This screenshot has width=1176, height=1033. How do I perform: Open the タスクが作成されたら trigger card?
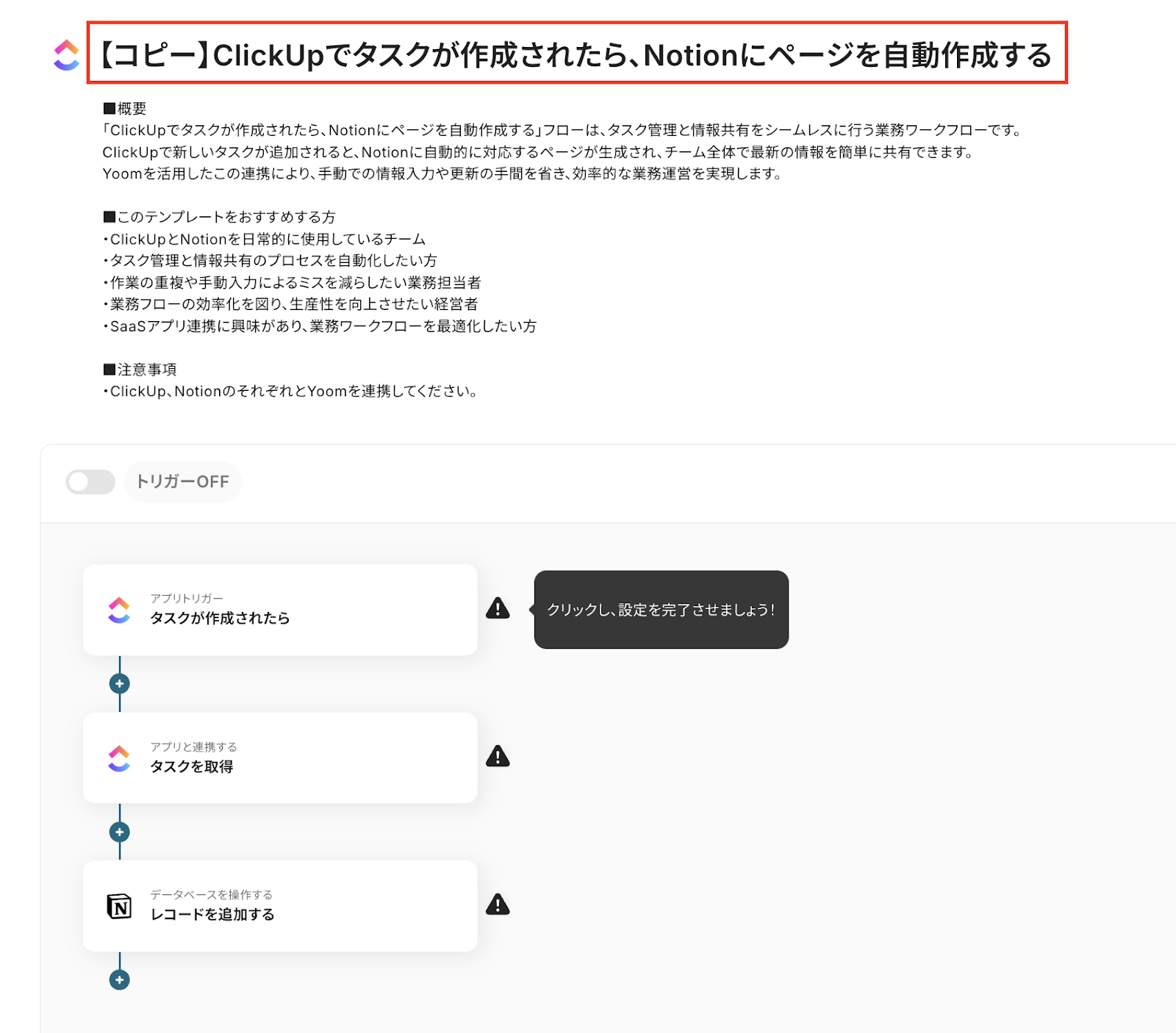tap(280, 610)
